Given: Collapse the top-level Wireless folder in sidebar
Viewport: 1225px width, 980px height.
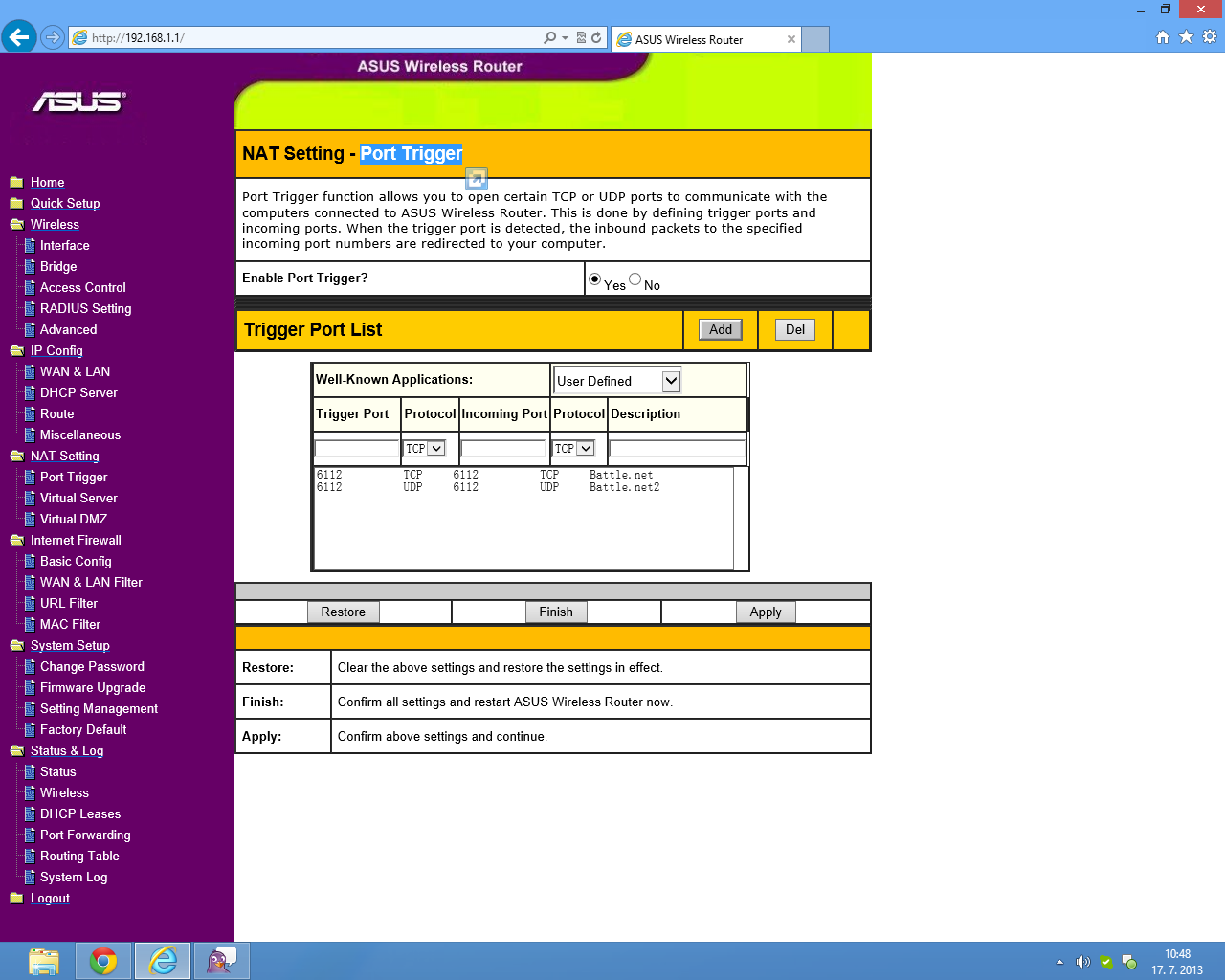Looking at the screenshot, I should click(x=16, y=224).
